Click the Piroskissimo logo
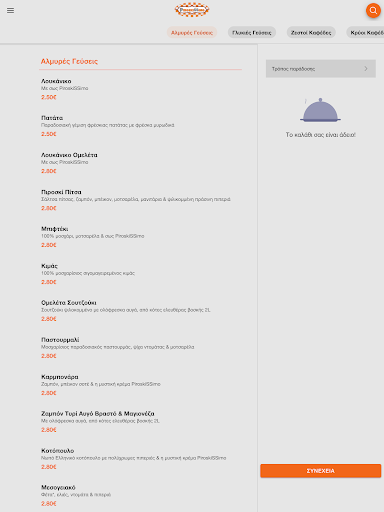 pos(192,10)
